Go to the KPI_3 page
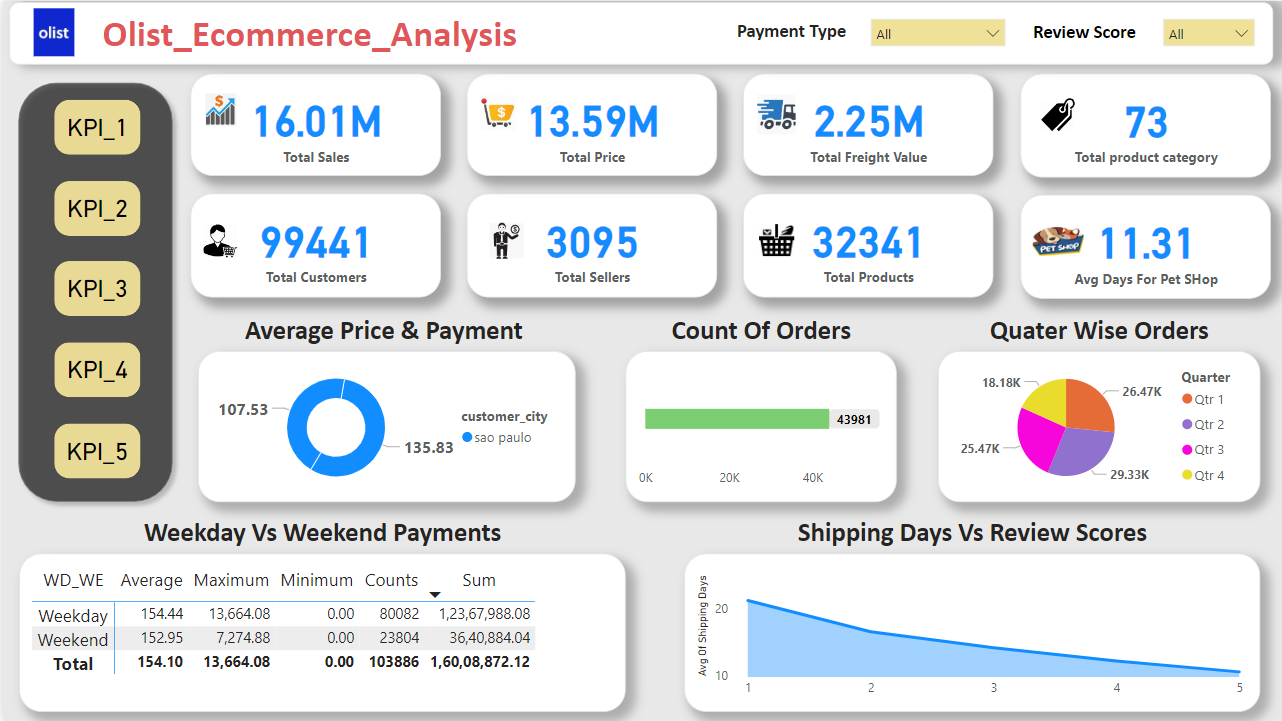 click(97, 289)
